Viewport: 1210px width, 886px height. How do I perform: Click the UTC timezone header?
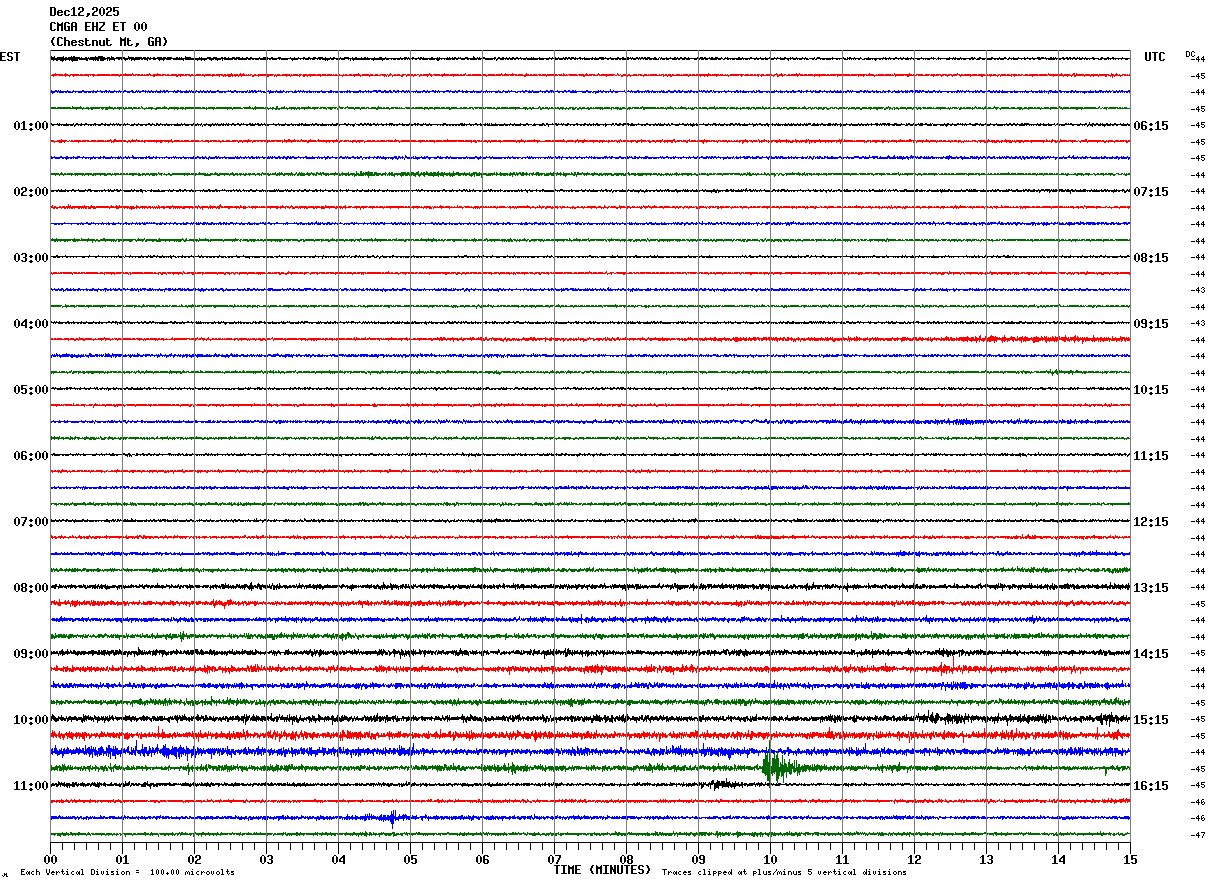[1155, 57]
